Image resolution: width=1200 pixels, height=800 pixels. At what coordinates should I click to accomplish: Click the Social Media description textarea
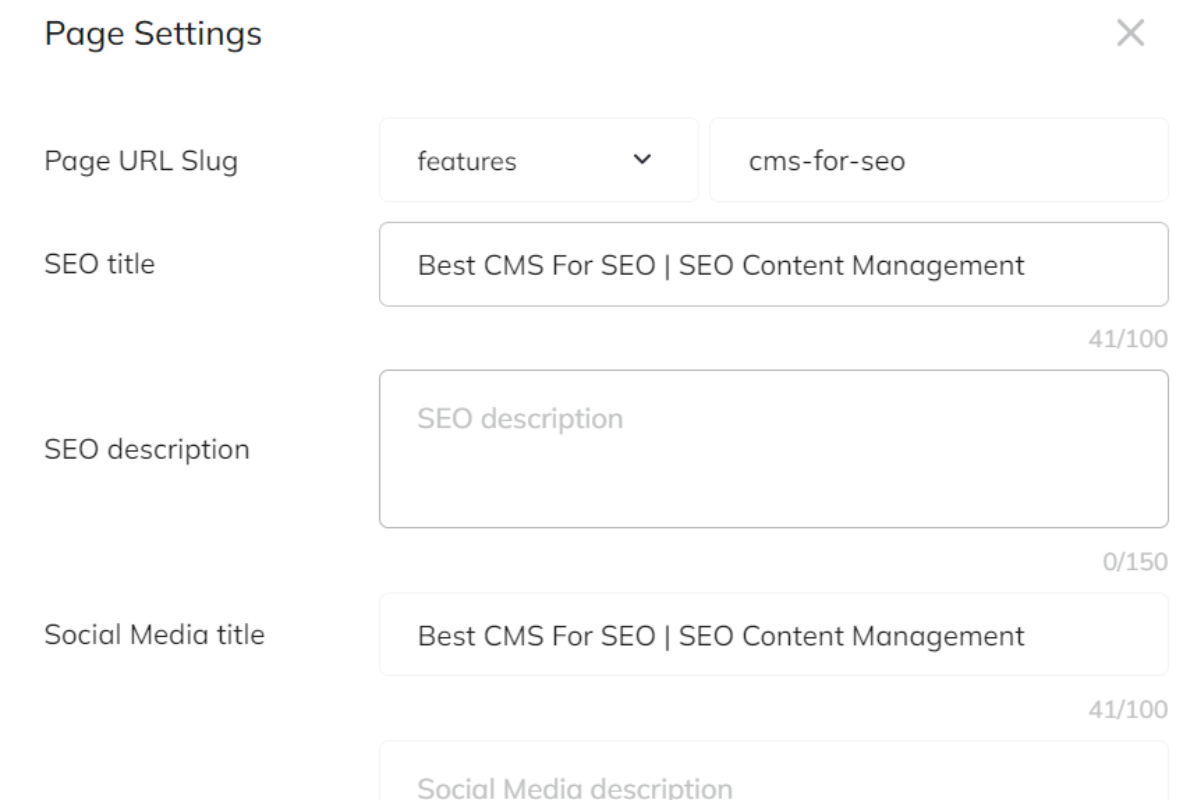point(773,775)
